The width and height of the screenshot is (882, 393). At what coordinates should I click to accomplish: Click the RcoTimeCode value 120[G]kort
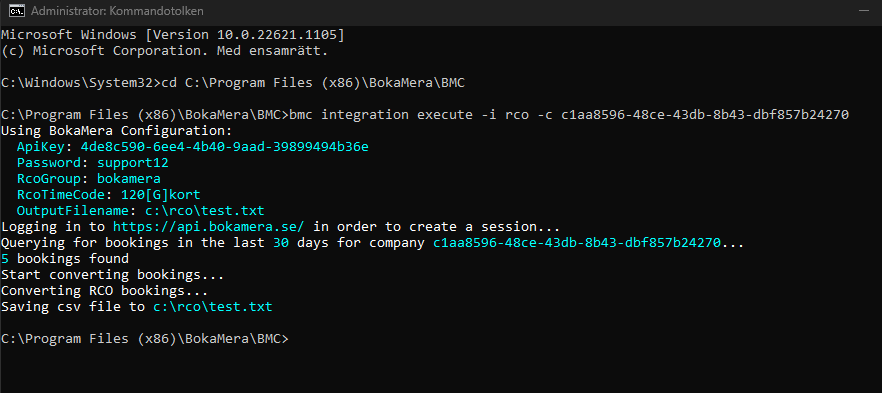161,195
